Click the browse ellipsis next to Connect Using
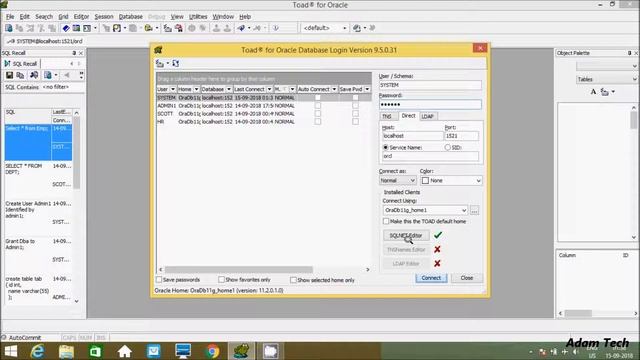The width and height of the screenshot is (640, 360). tap(474, 210)
